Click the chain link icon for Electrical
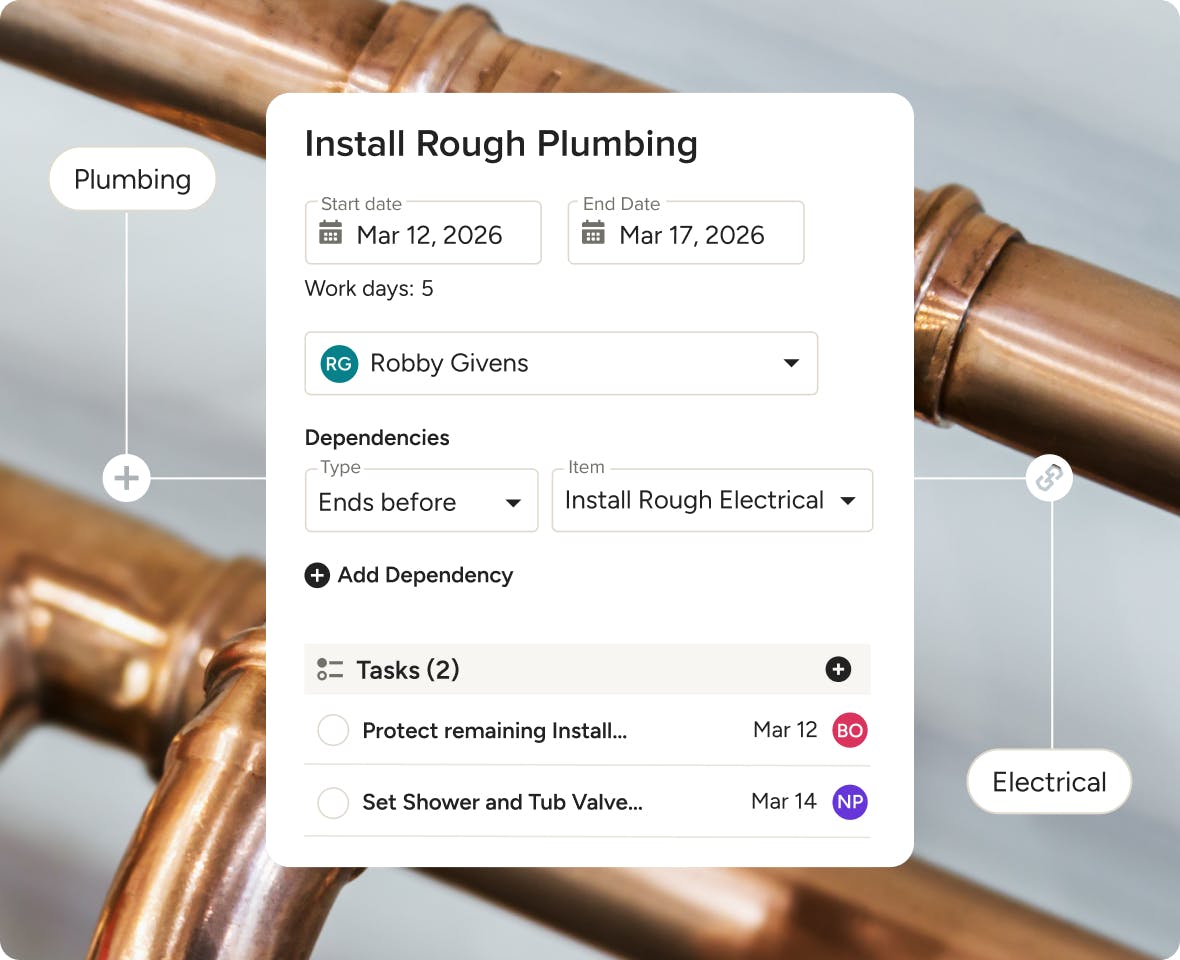 1049,478
